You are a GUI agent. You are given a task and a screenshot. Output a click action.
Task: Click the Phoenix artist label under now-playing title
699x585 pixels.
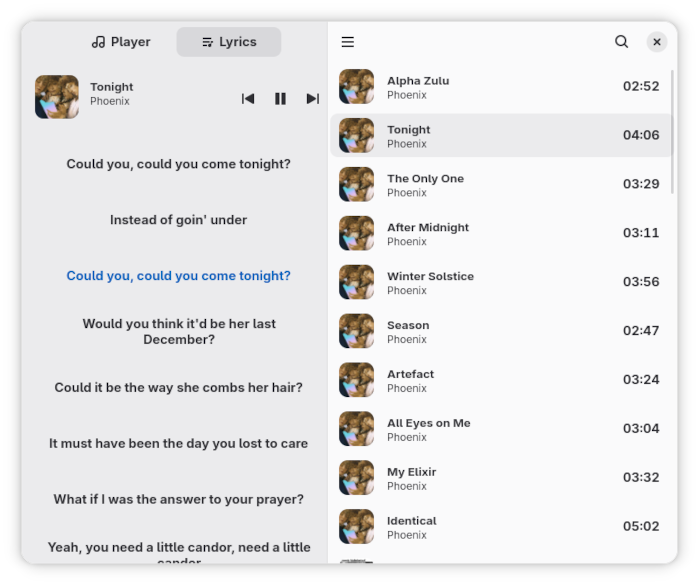point(110,101)
